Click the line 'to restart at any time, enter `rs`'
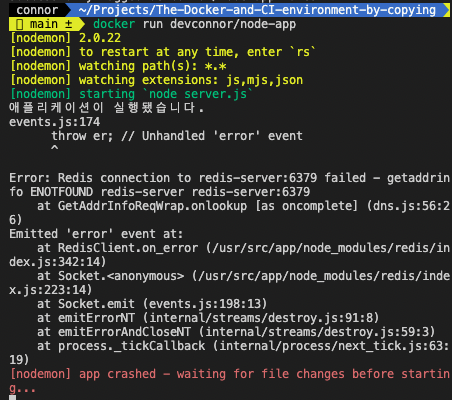The width and height of the screenshot is (452, 400). [163, 52]
